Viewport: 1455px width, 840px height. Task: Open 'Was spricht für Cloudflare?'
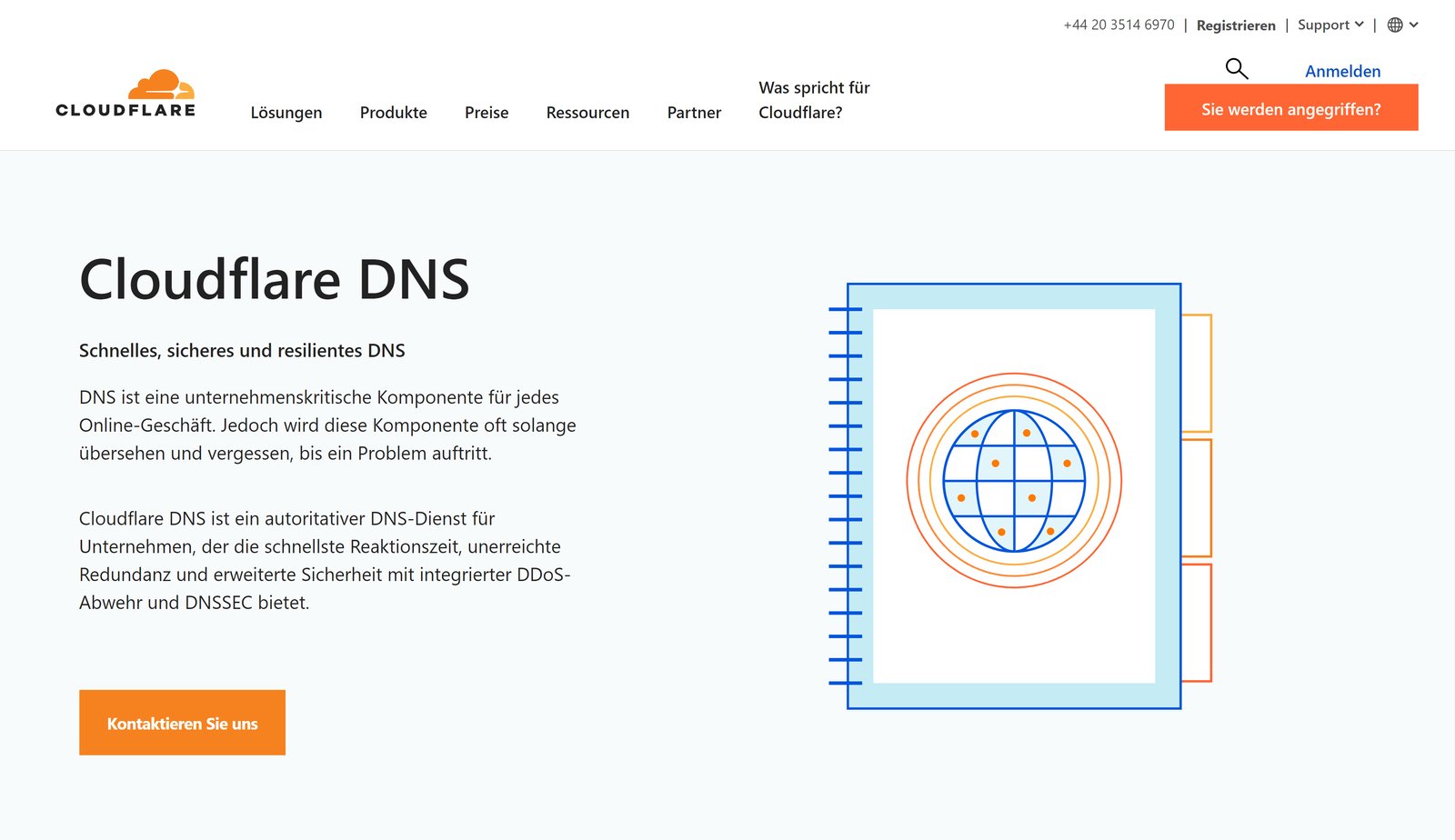point(814,100)
